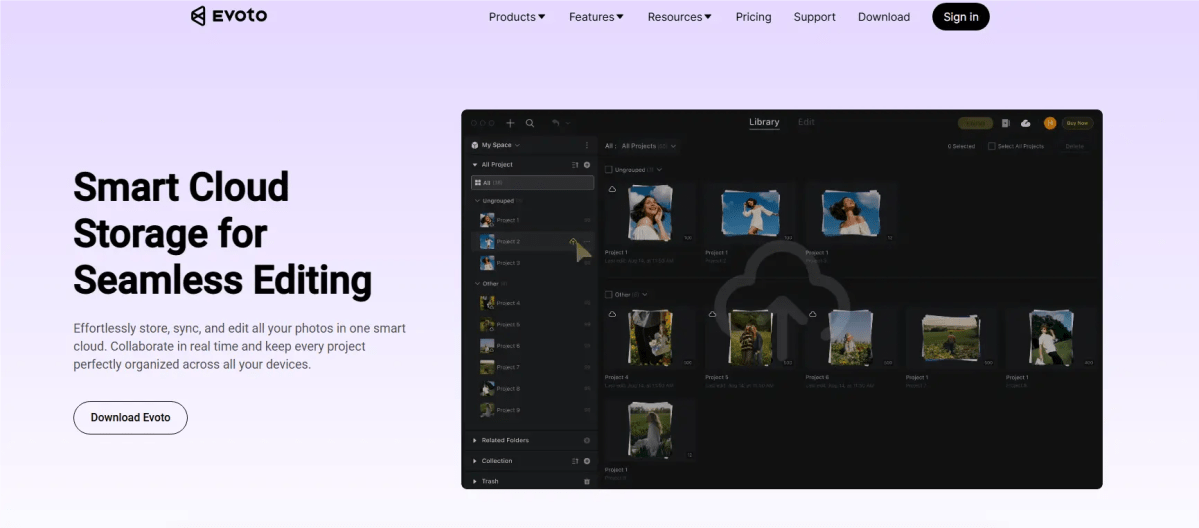Click the cloud icon on the Project 6 grid card

[x=812, y=314]
